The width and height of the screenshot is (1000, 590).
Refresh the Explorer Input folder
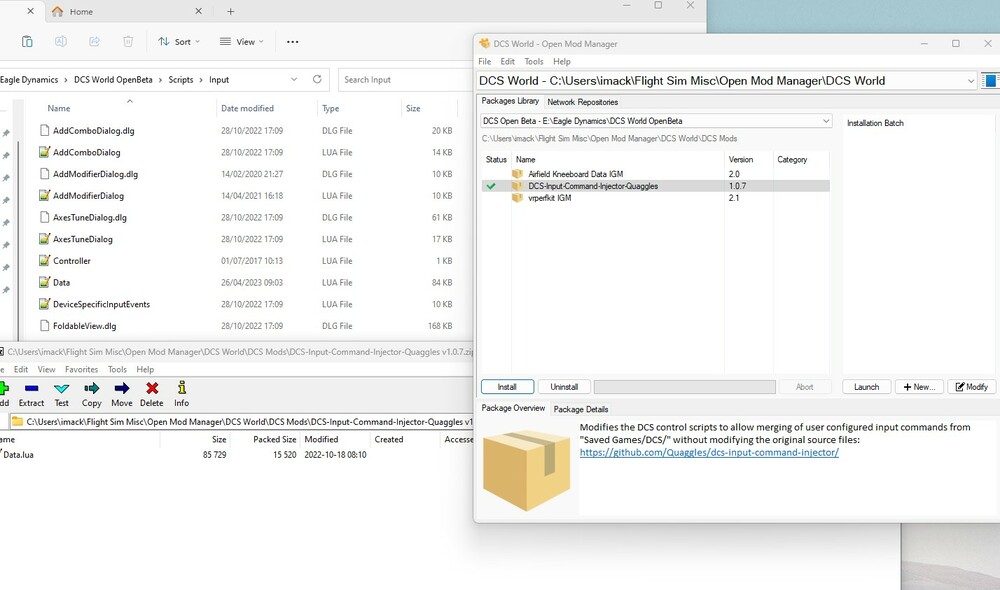(x=317, y=79)
